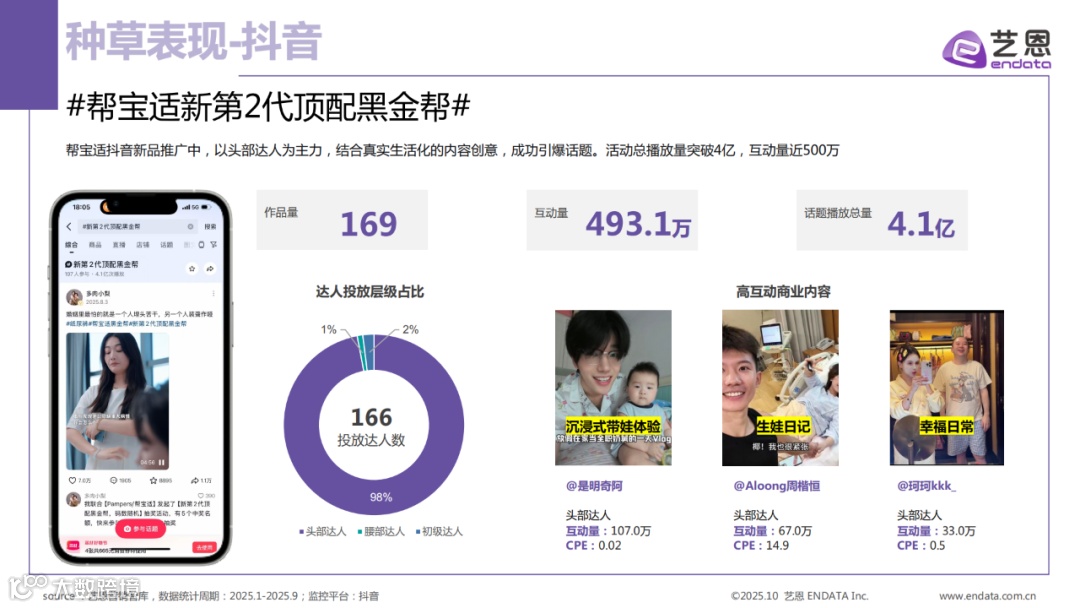Screen dimensions: 1080x608
Task: Click the www.endata.com.cn footer link
Action: click(987, 596)
